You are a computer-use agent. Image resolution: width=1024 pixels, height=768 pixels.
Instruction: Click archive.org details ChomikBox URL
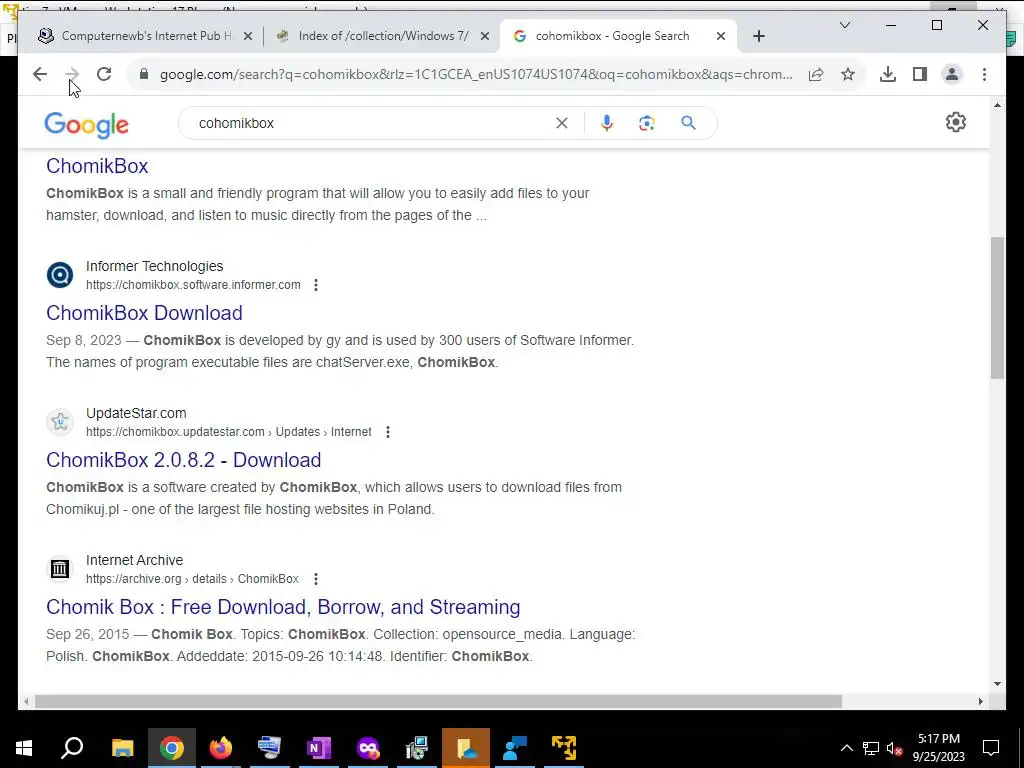(193, 579)
